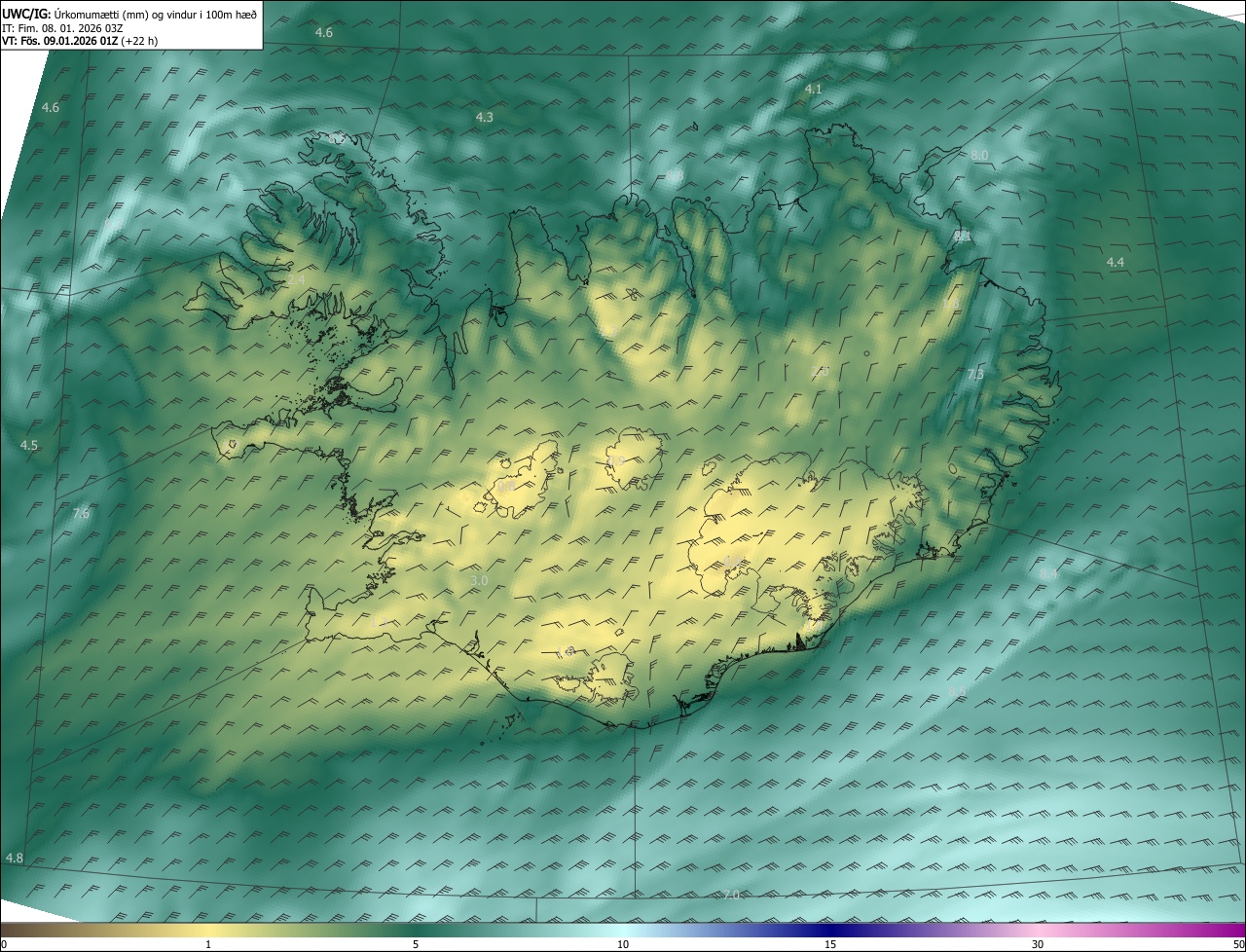
Task: Click the 'IT: Fim. 08. 01. 2026 03Z' line
Action: pyautogui.click(x=62, y=28)
